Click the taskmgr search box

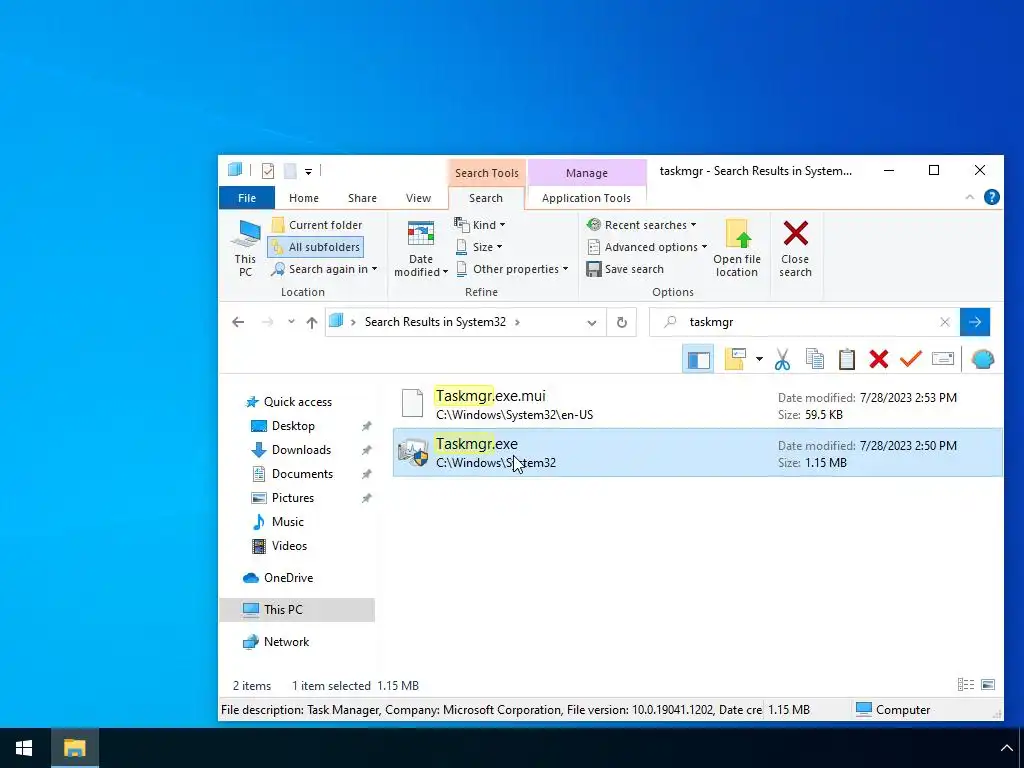point(805,322)
